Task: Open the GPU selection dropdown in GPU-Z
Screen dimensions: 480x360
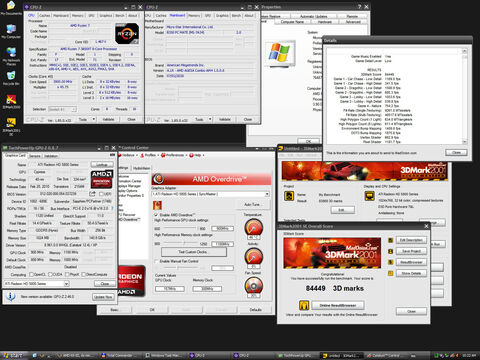Action: pyautogui.click(x=66, y=284)
